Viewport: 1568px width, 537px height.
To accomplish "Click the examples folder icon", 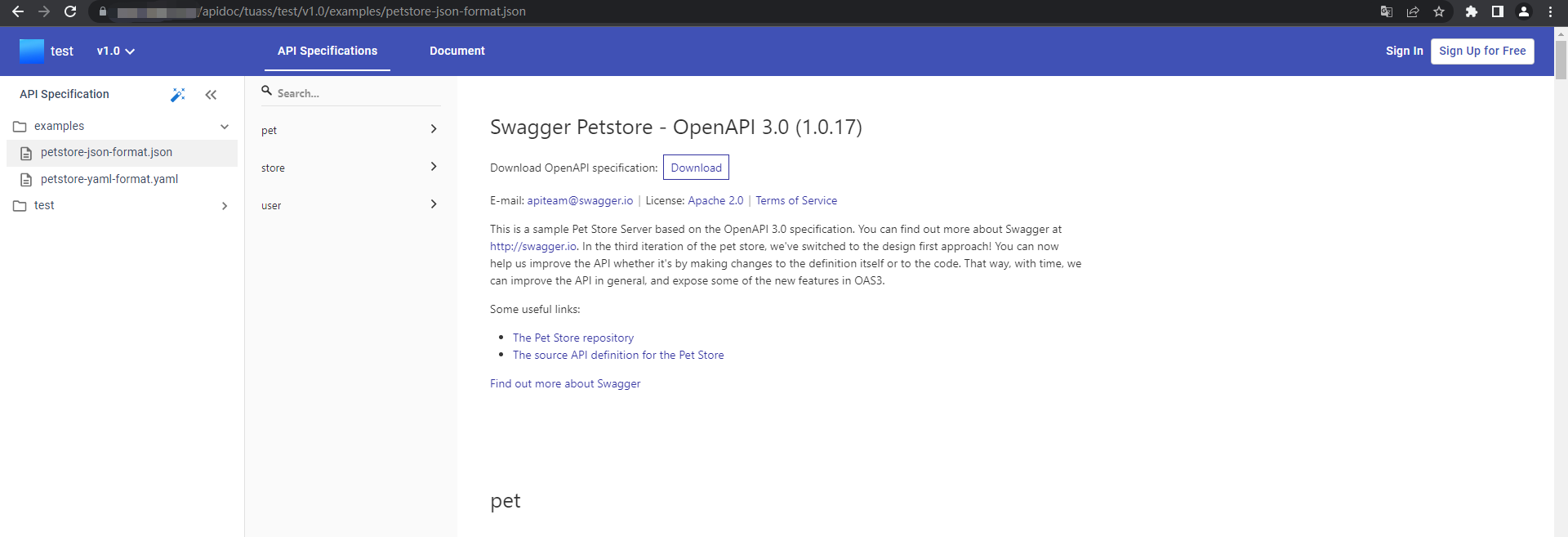I will pyautogui.click(x=20, y=127).
